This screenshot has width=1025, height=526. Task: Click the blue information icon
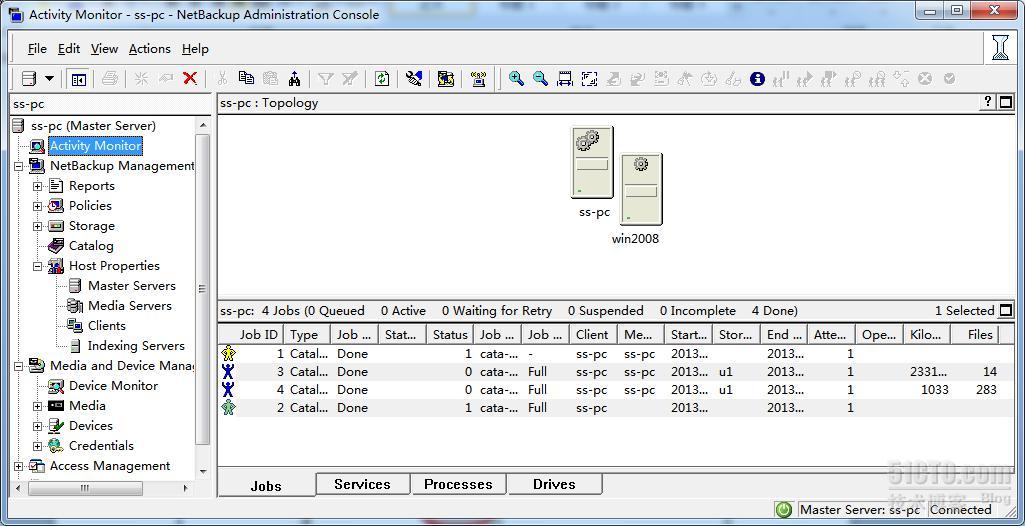tap(758, 79)
